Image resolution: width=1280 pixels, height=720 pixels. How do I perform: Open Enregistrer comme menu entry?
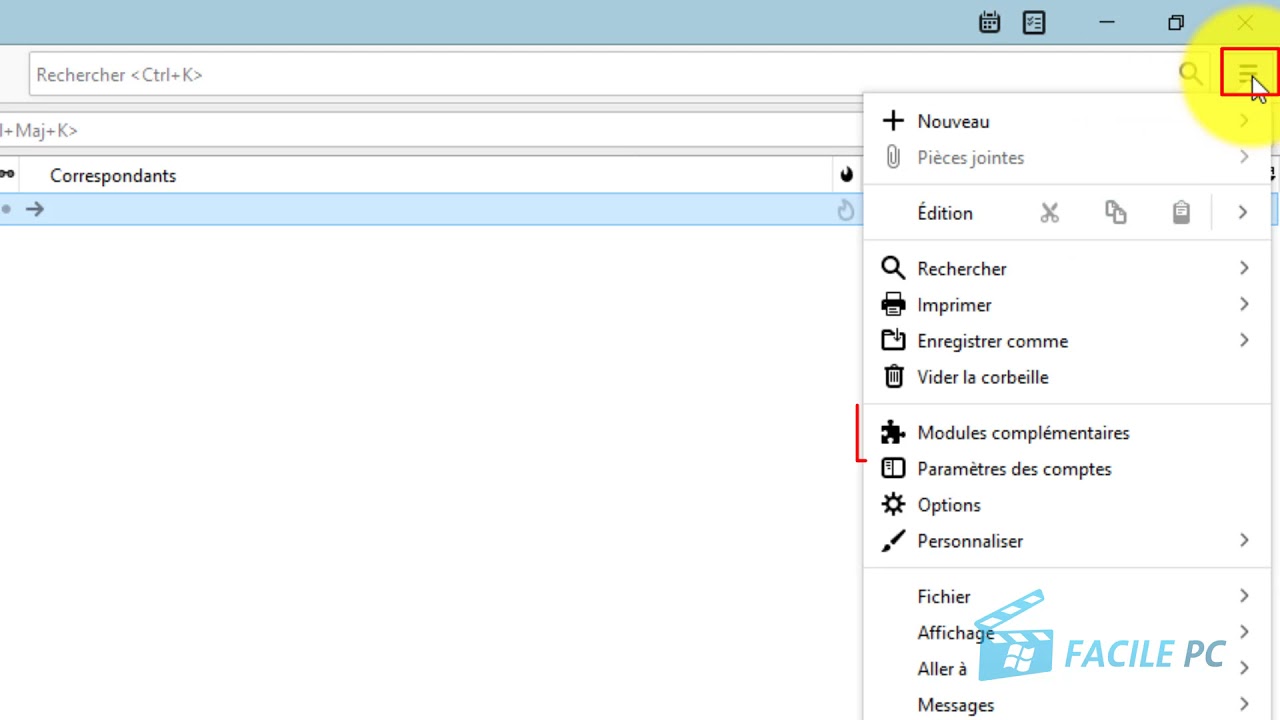pyautogui.click(x=1067, y=341)
